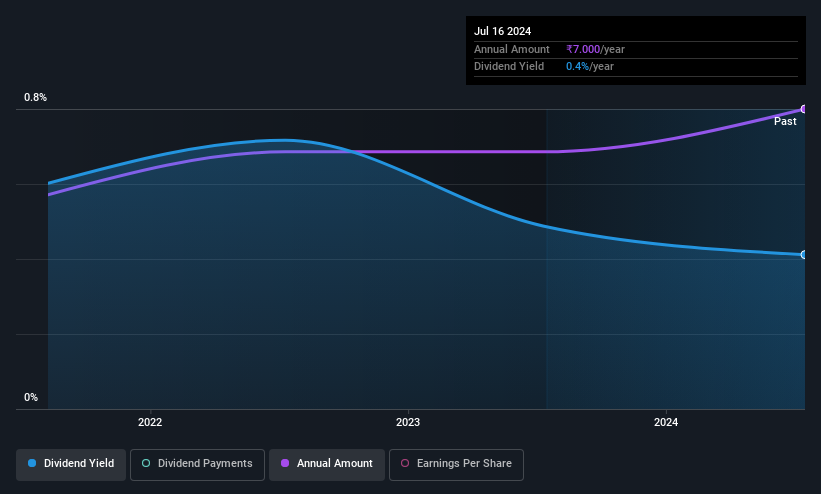Click the tooltip's Dividend Yield row label
The width and height of the screenshot is (821, 494).
point(509,67)
